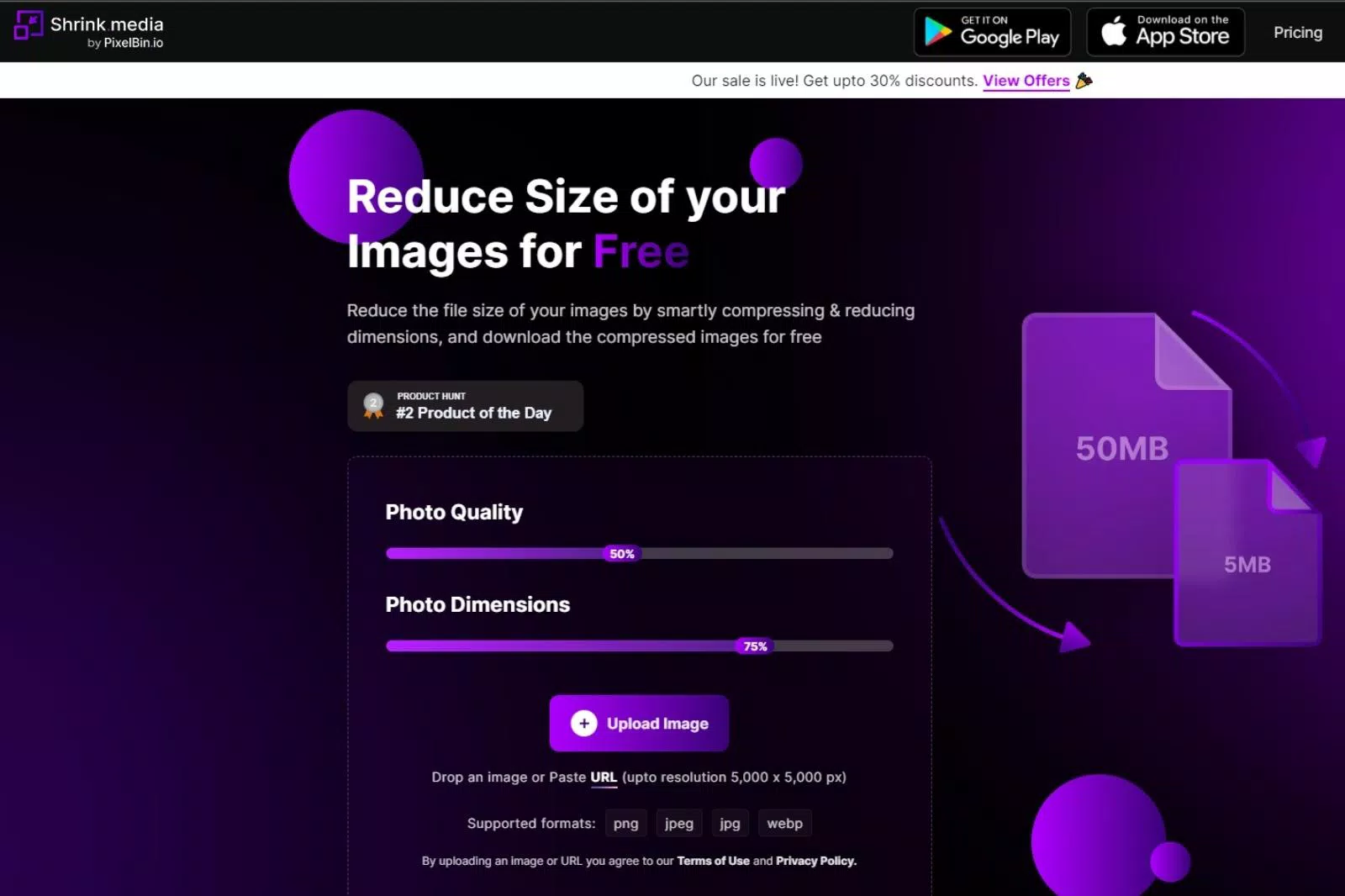Adjust the Photo Quality slider at 50%

[x=621, y=553]
